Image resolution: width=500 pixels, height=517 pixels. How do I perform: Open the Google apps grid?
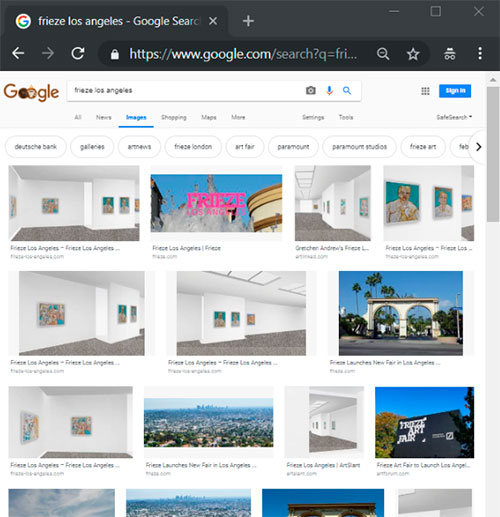[425, 91]
